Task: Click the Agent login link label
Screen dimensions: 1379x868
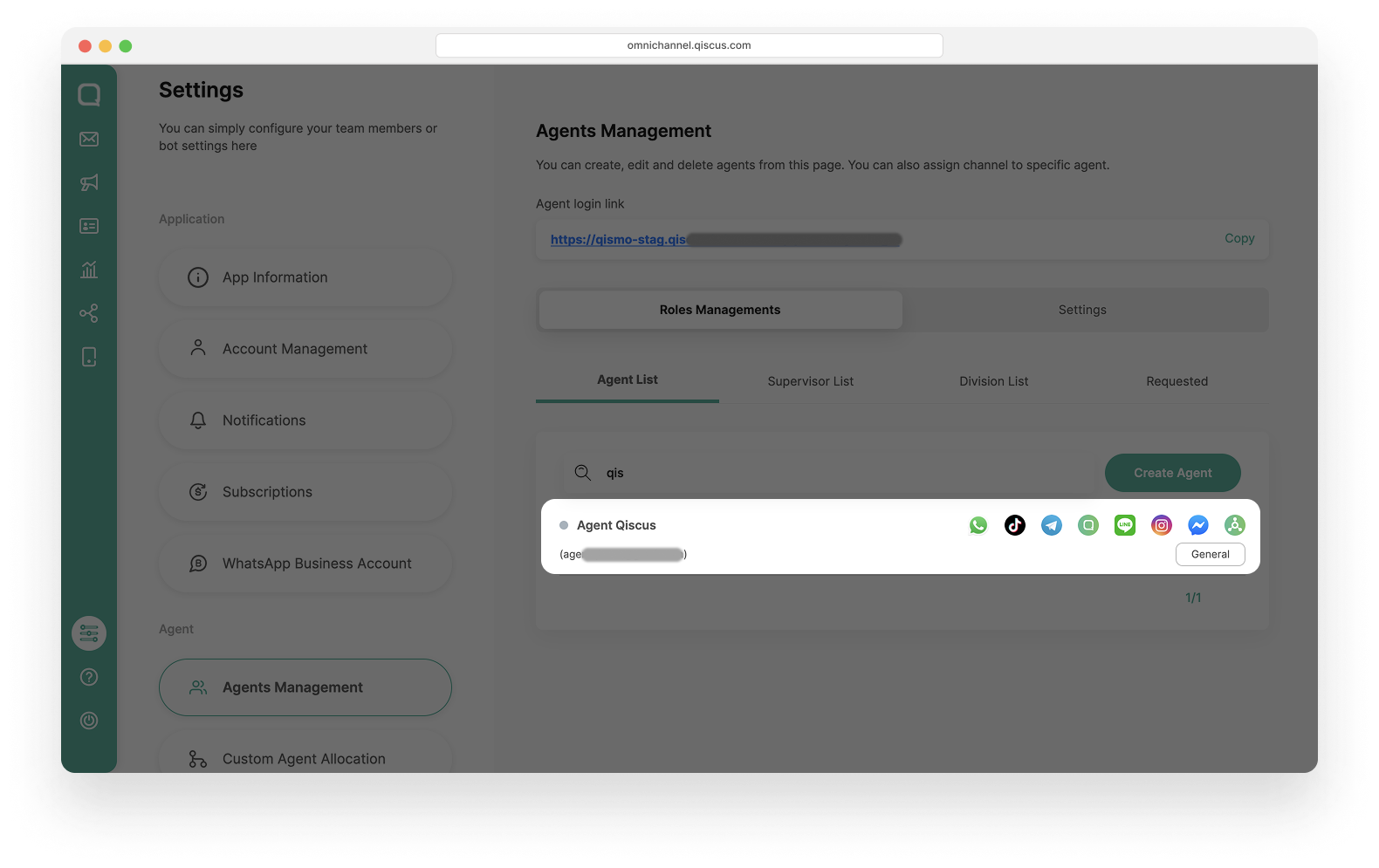Action: click(x=580, y=203)
